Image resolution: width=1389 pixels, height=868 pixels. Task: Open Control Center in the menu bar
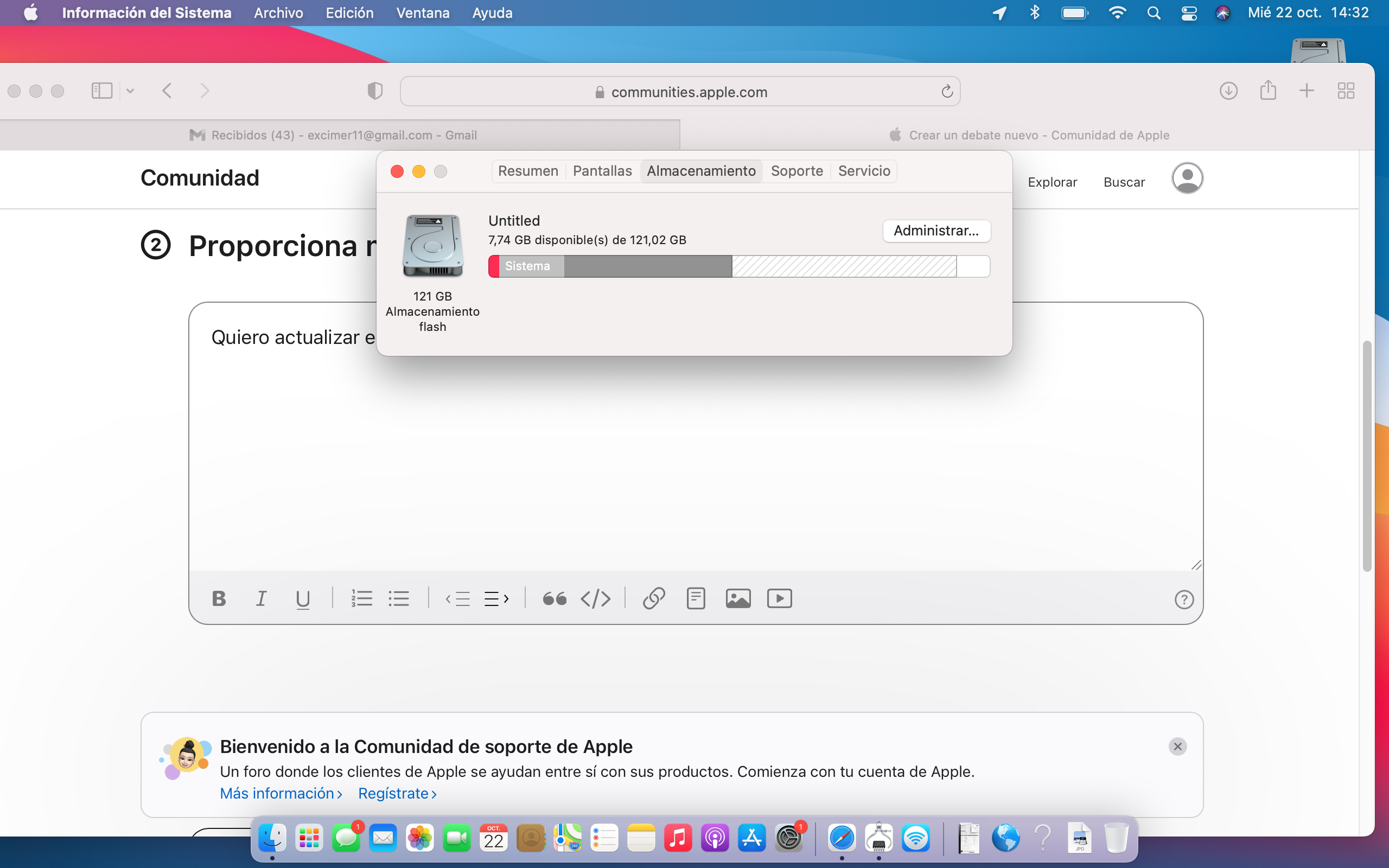pos(1189,12)
